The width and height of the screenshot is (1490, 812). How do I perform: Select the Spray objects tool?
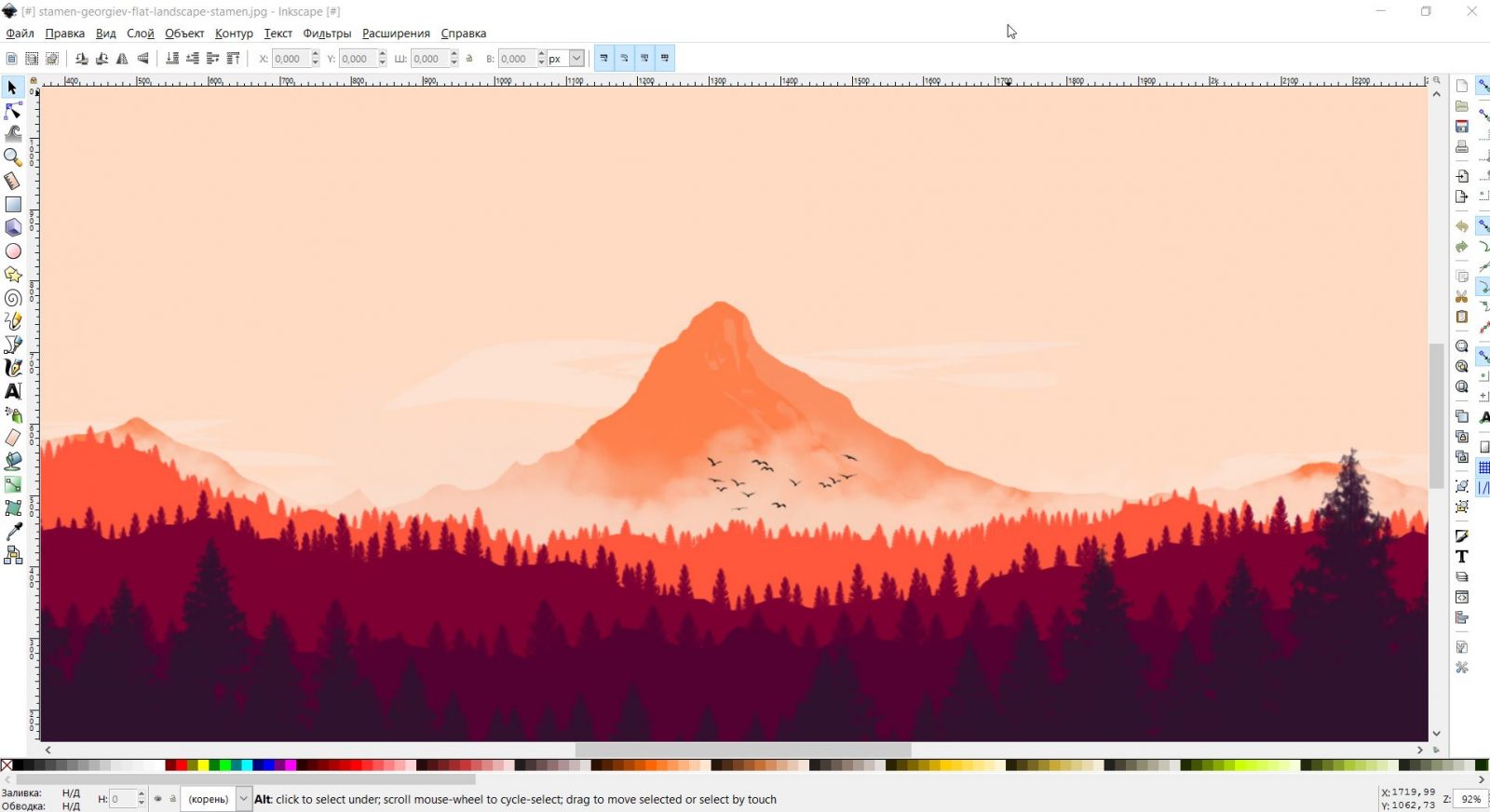13,414
